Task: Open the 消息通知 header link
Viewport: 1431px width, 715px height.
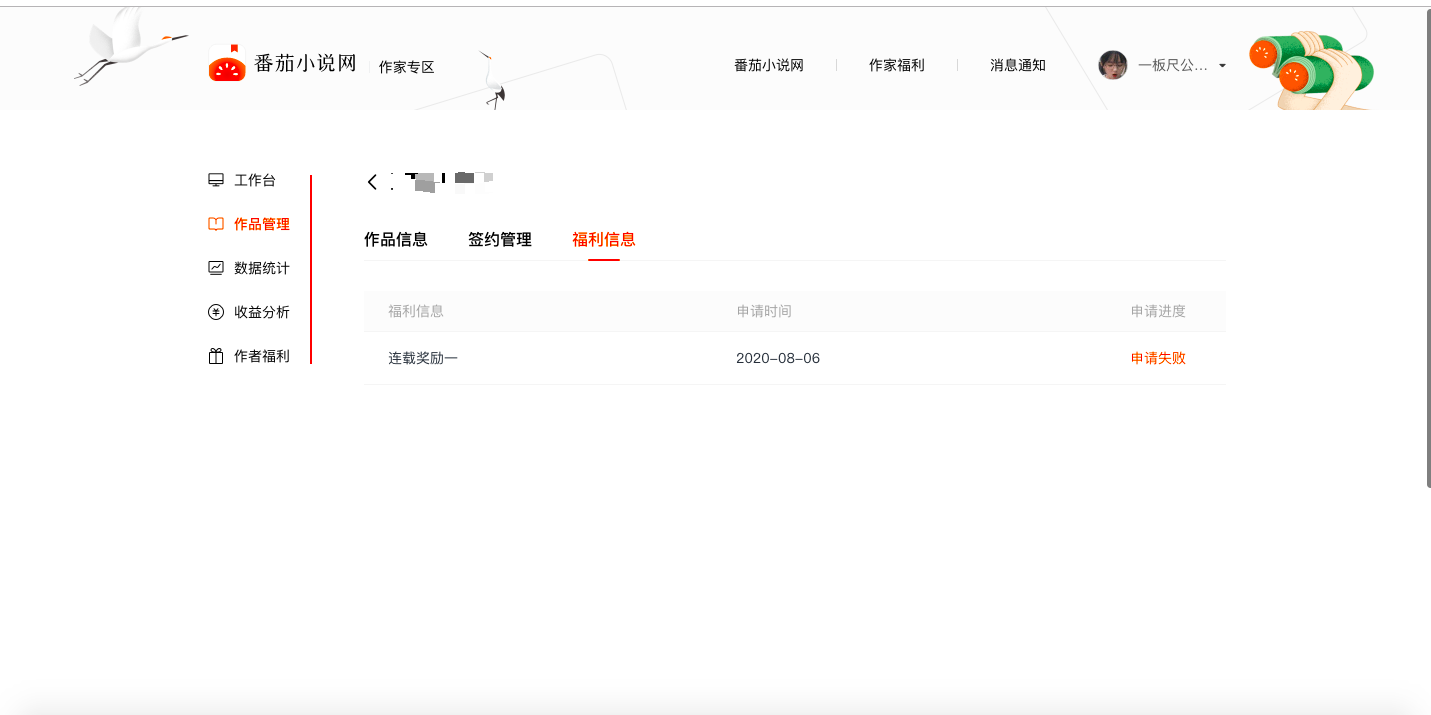Action: pos(1018,65)
